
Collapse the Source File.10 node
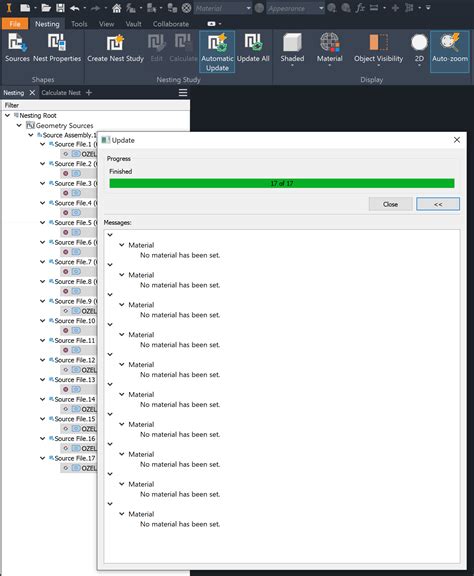[43, 321]
